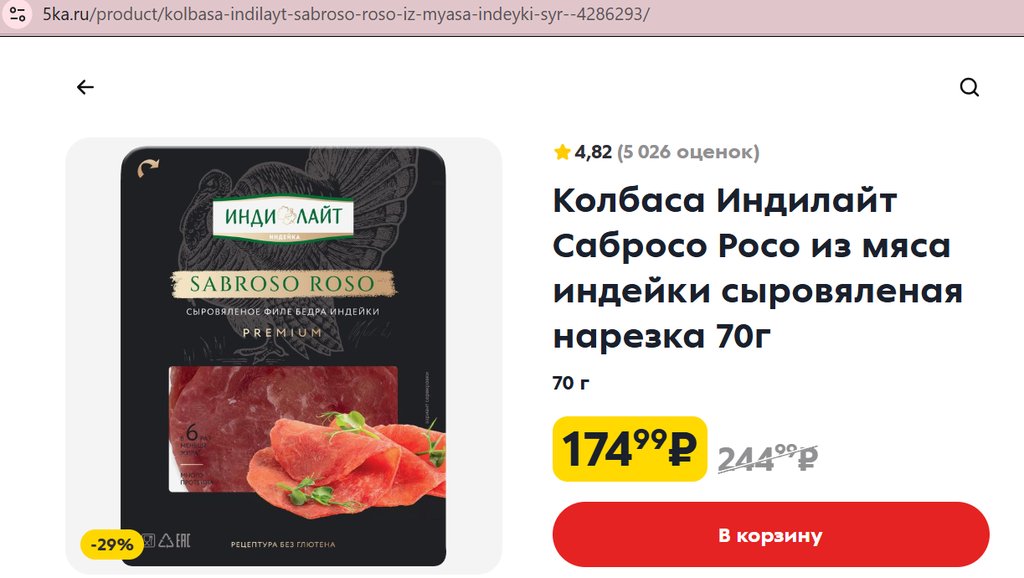The image size is (1024, 578).
Task: Click the yellow rating star icon
Action: tap(562, 152)
